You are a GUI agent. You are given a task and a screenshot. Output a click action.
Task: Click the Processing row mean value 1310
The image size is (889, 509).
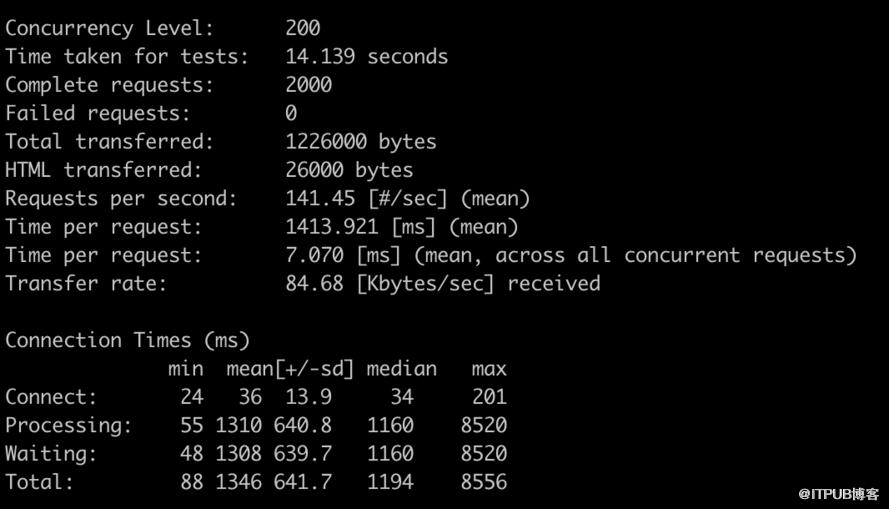point(238,425)
